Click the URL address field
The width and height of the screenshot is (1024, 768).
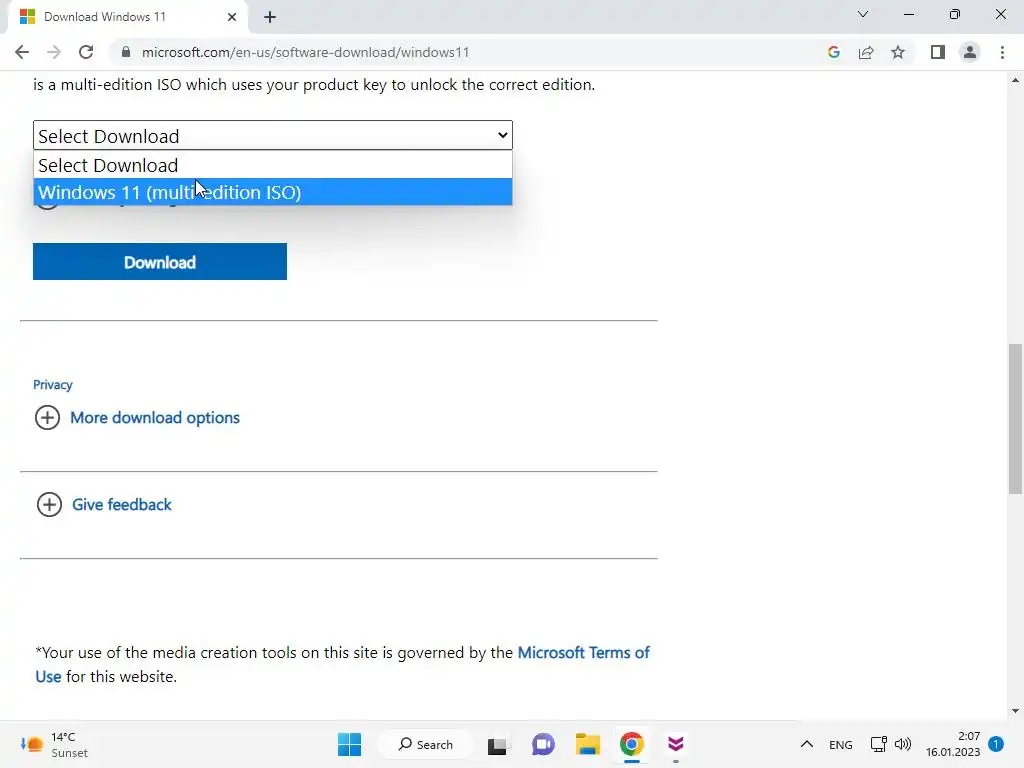(470, 52)
